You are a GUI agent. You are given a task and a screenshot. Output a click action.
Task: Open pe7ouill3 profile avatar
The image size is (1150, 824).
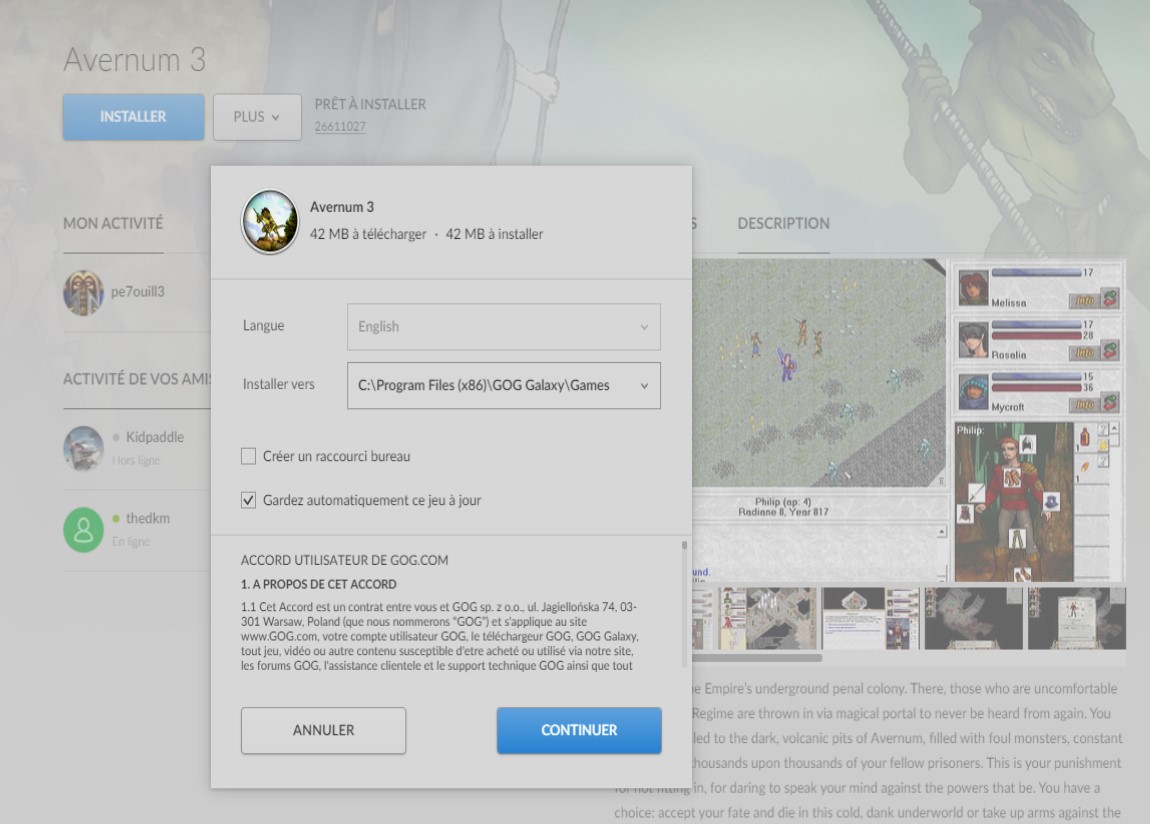pyautogui.click(x=83, y=292)
